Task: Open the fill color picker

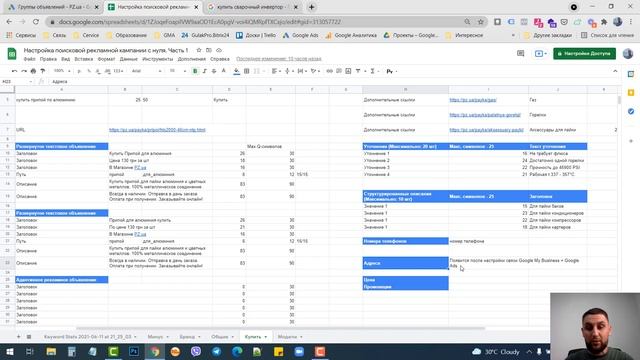Action: [x=237, y=71]
